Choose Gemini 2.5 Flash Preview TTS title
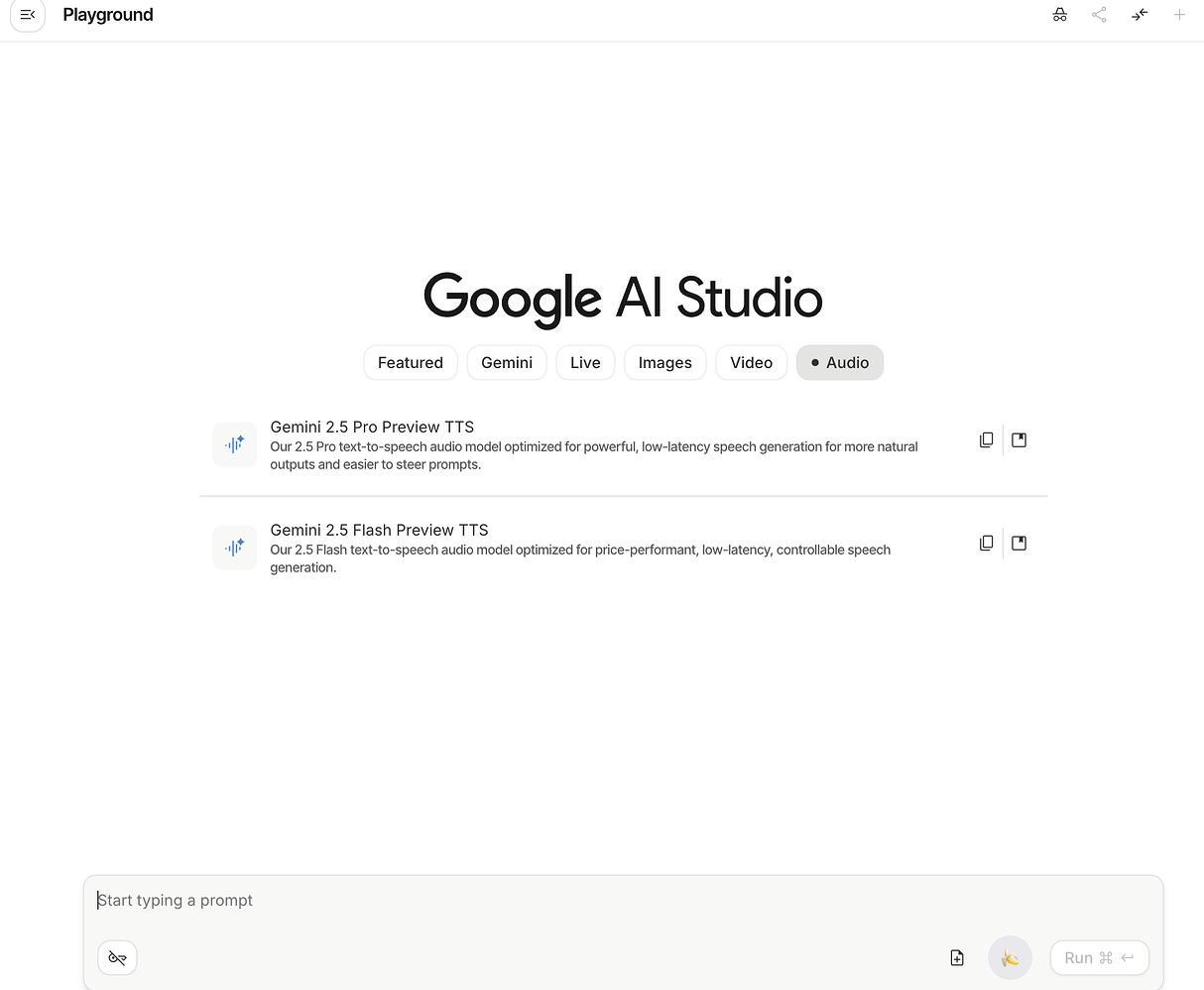Viewport: 1204px width, 990px height. (379, 530)
